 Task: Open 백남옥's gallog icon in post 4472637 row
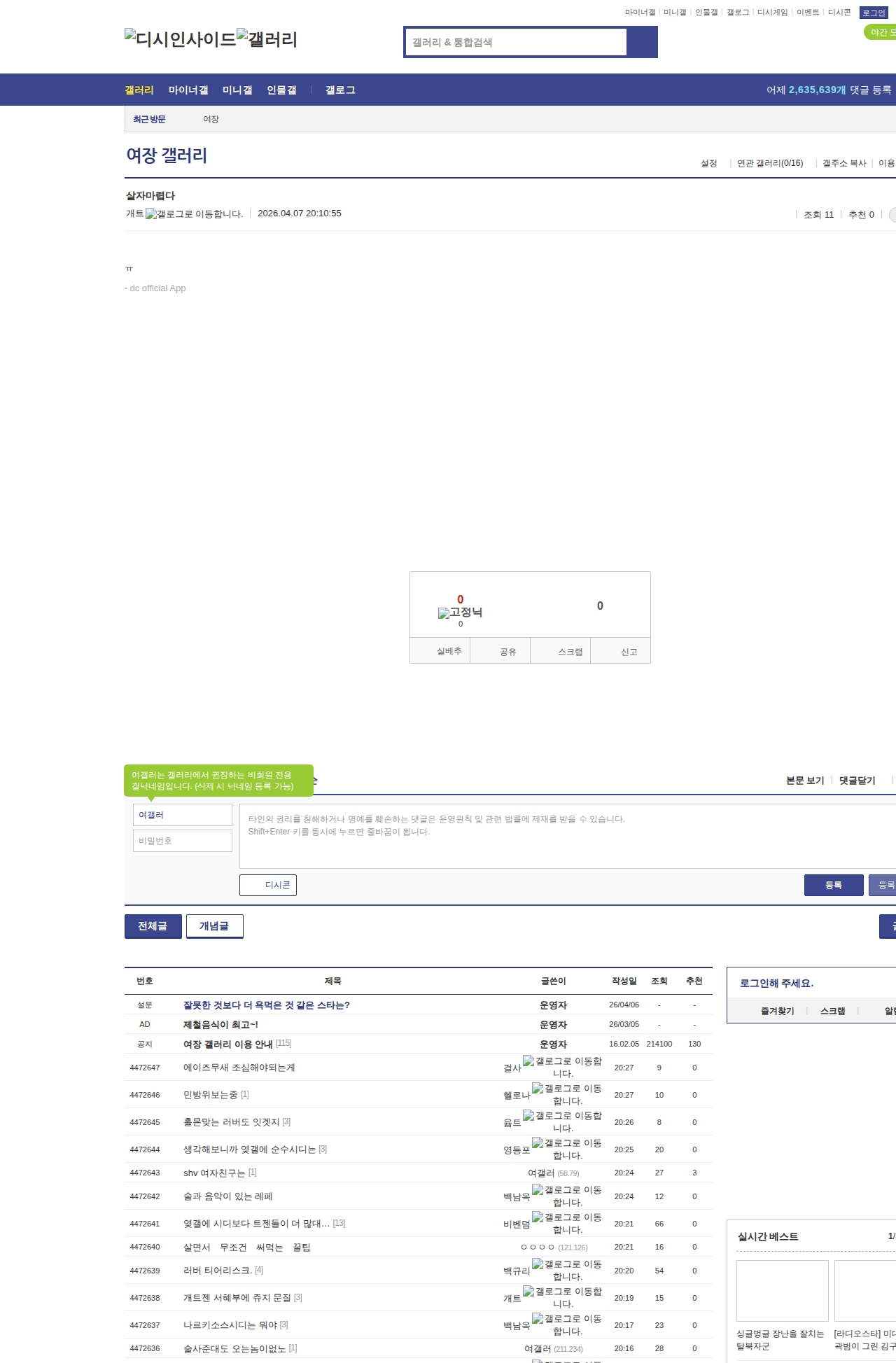[567, 1324]
